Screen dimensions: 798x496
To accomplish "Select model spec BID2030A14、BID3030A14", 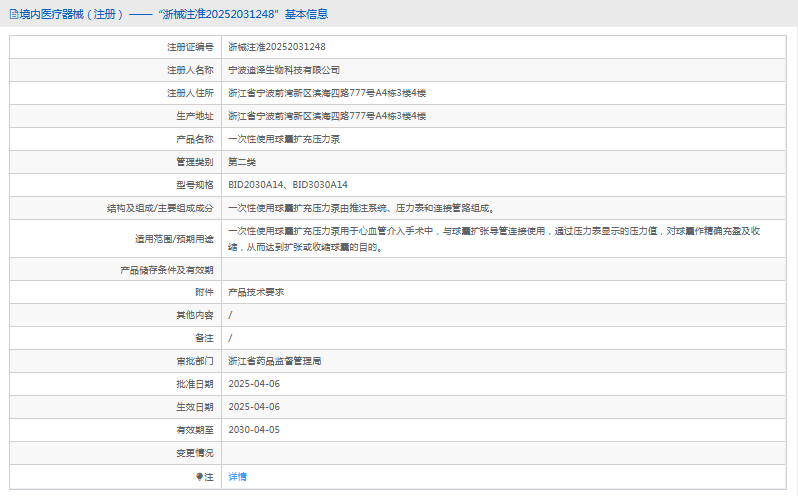I will [x=288, y=185].
